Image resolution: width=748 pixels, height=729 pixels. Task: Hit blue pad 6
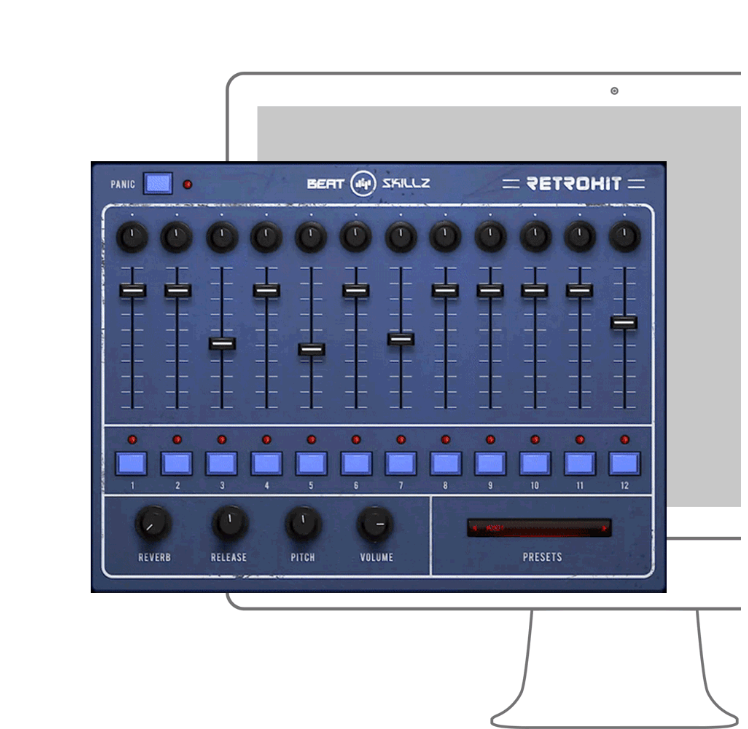(356, 463)
